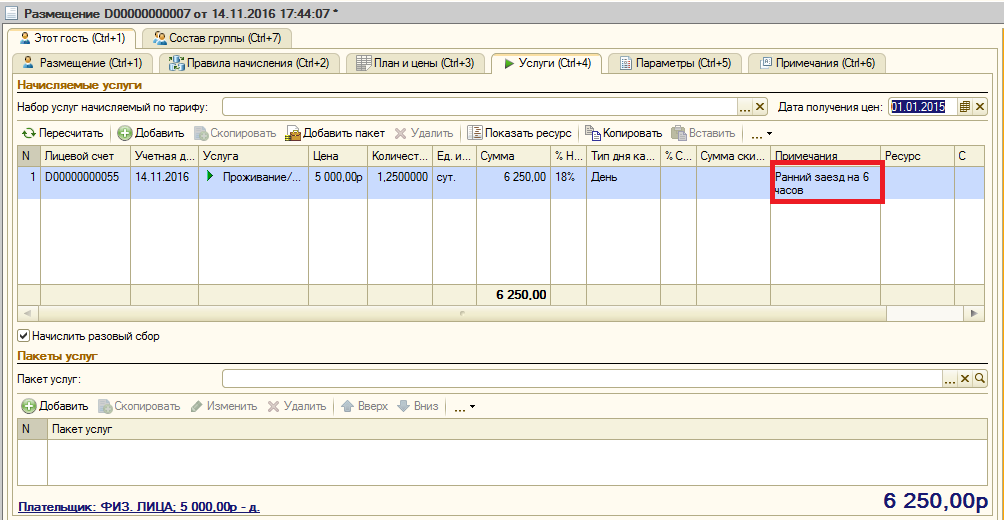Image resolution: width=1004 pixels, height=520 pixels.
Task: Click Копировать toolbar button
Action: click(x=624, y=133)
